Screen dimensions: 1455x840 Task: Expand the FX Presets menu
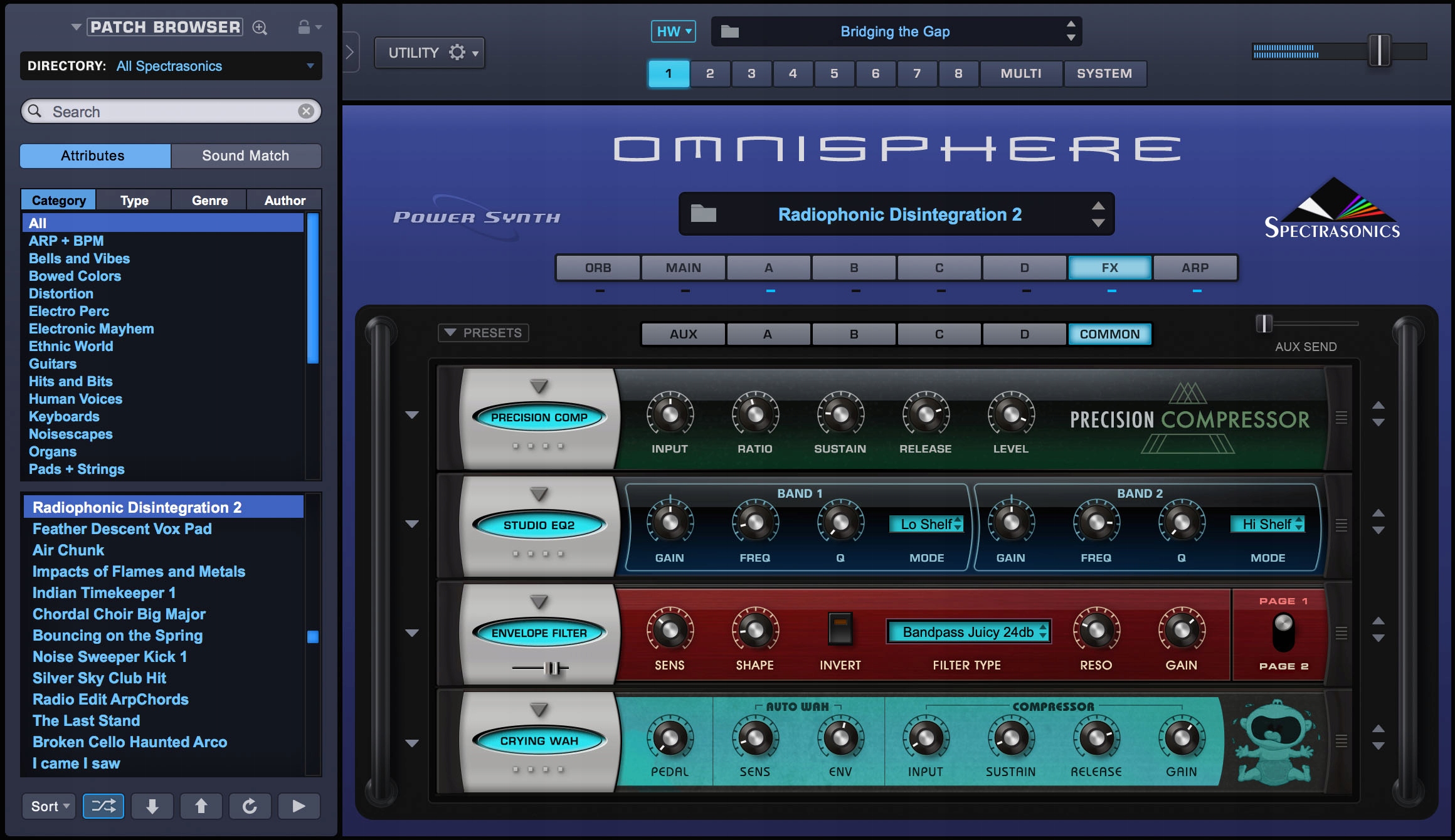click(x=483, y=333)
